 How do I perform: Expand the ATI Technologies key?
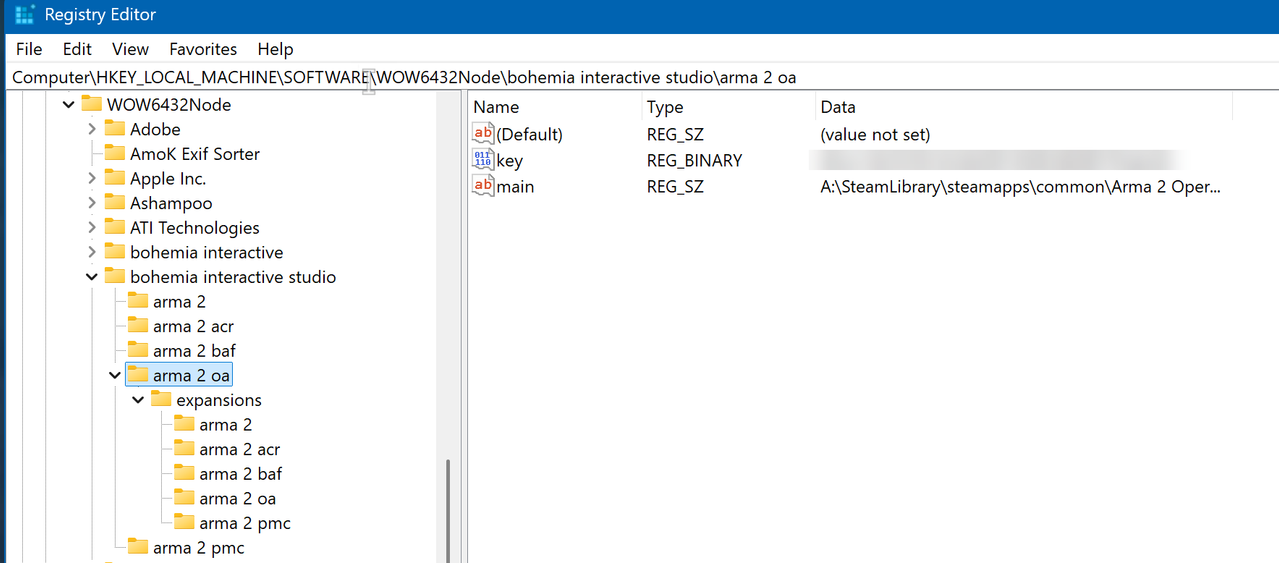[92, 227]
